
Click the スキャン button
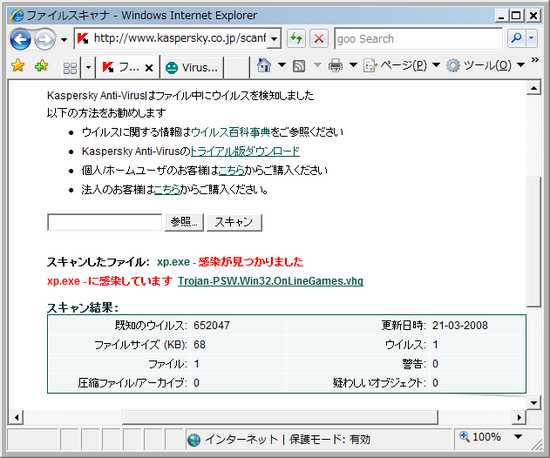[234, 222]
